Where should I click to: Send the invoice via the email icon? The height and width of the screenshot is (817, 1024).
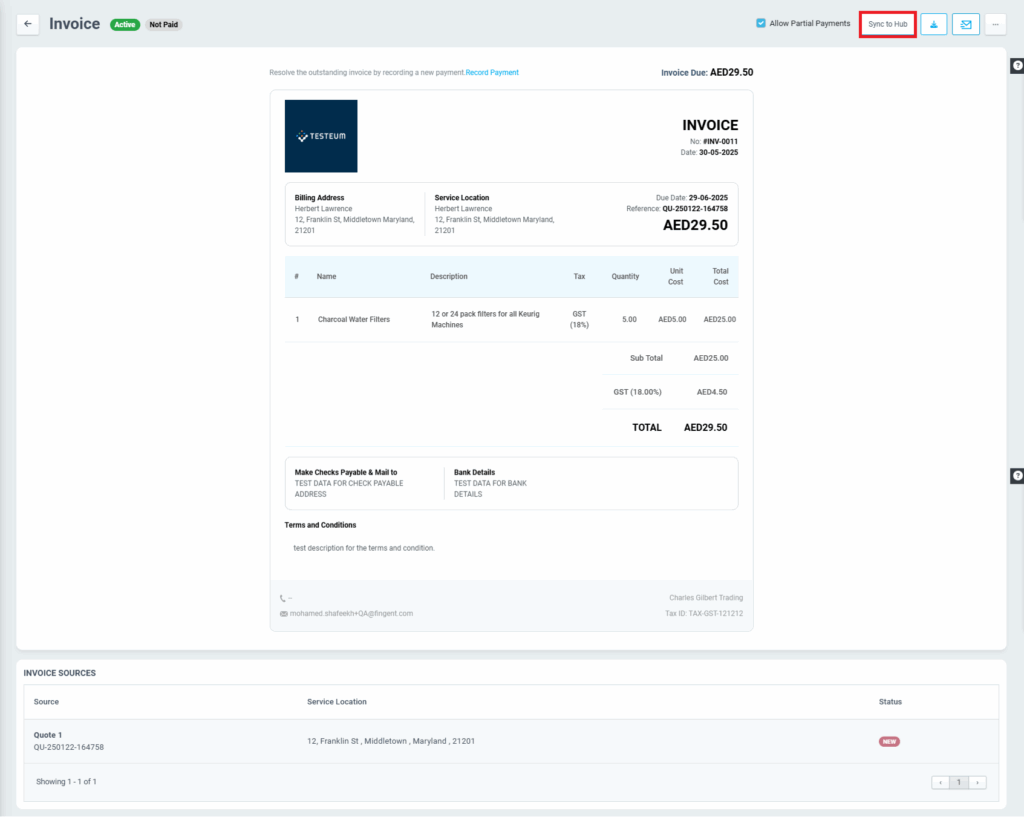click(x=965, y=24)
